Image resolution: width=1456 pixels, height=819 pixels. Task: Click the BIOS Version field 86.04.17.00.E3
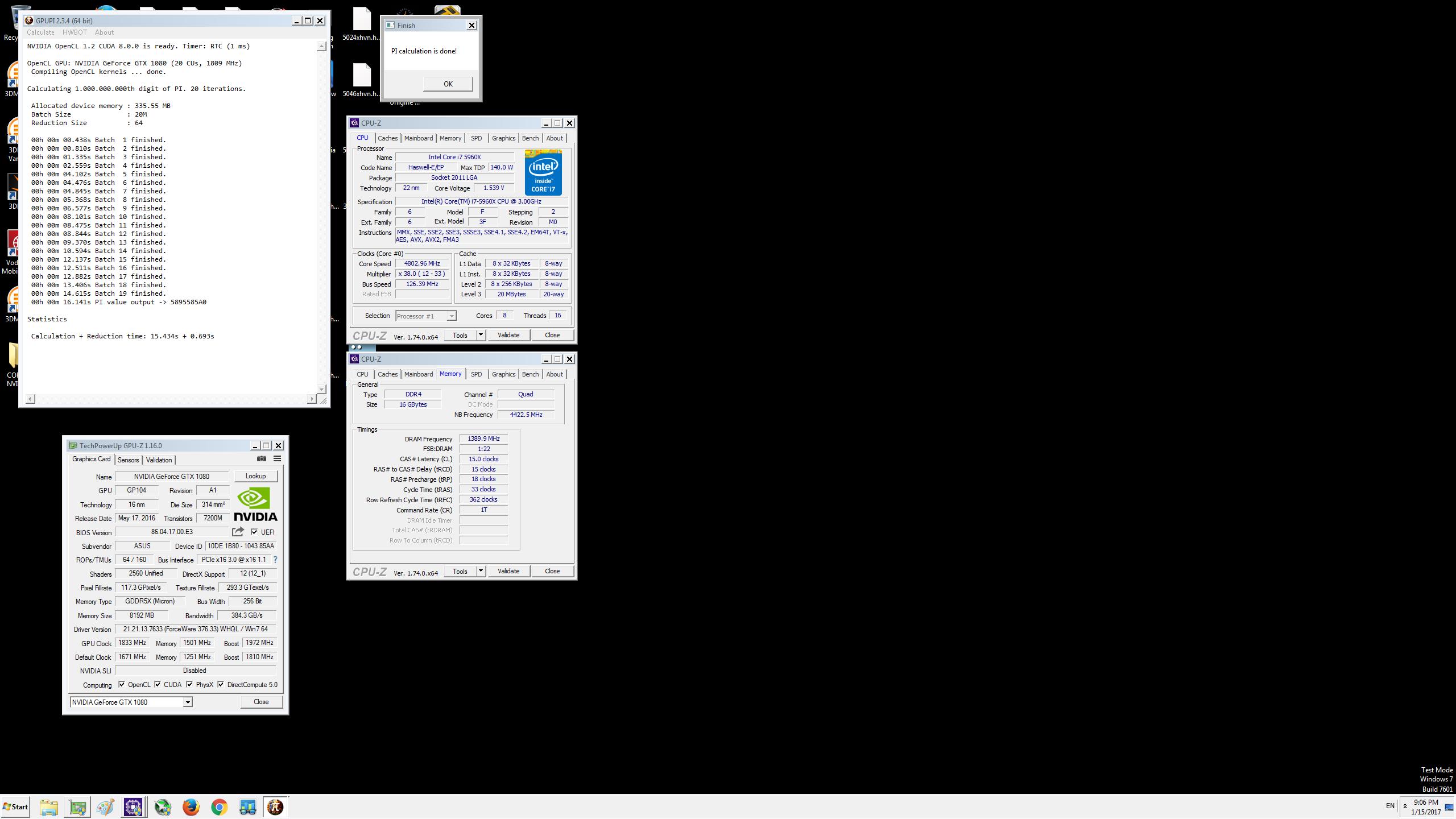coord(172,532)
